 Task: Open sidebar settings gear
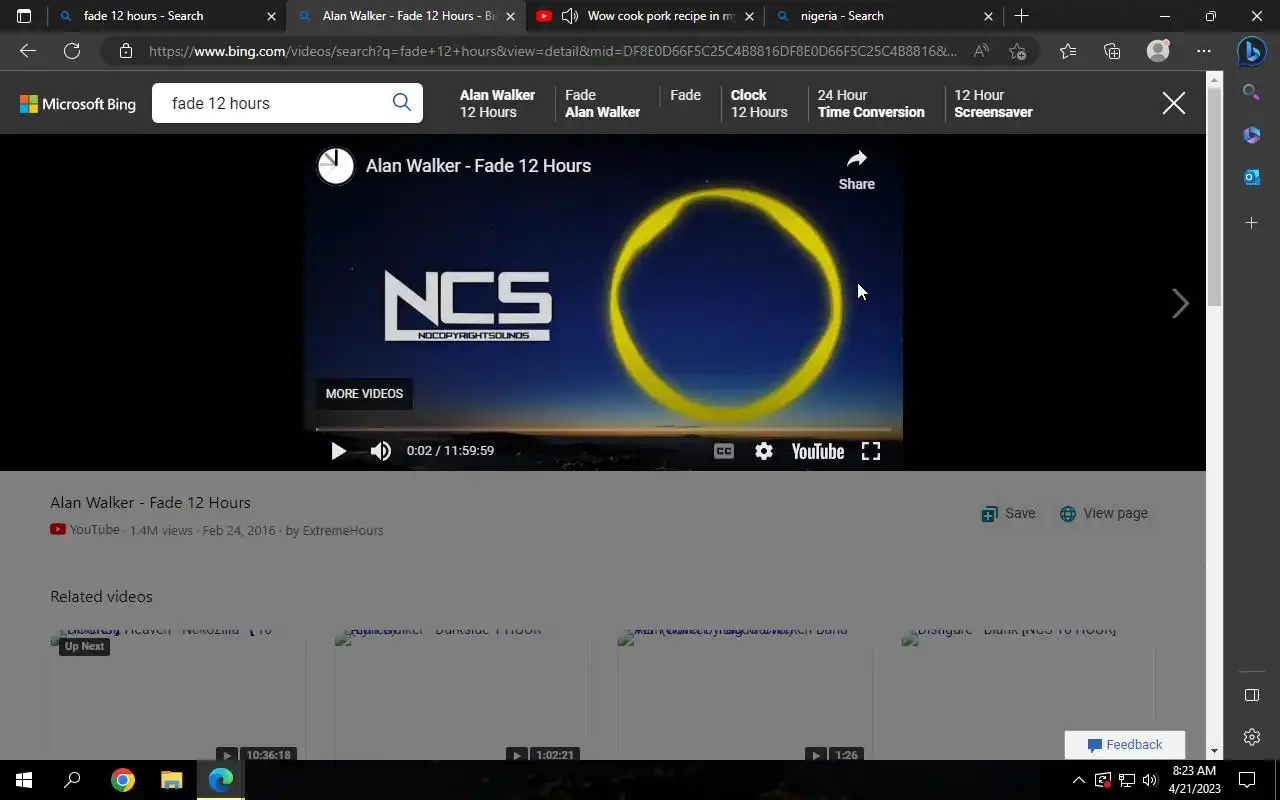(1251, 737)
